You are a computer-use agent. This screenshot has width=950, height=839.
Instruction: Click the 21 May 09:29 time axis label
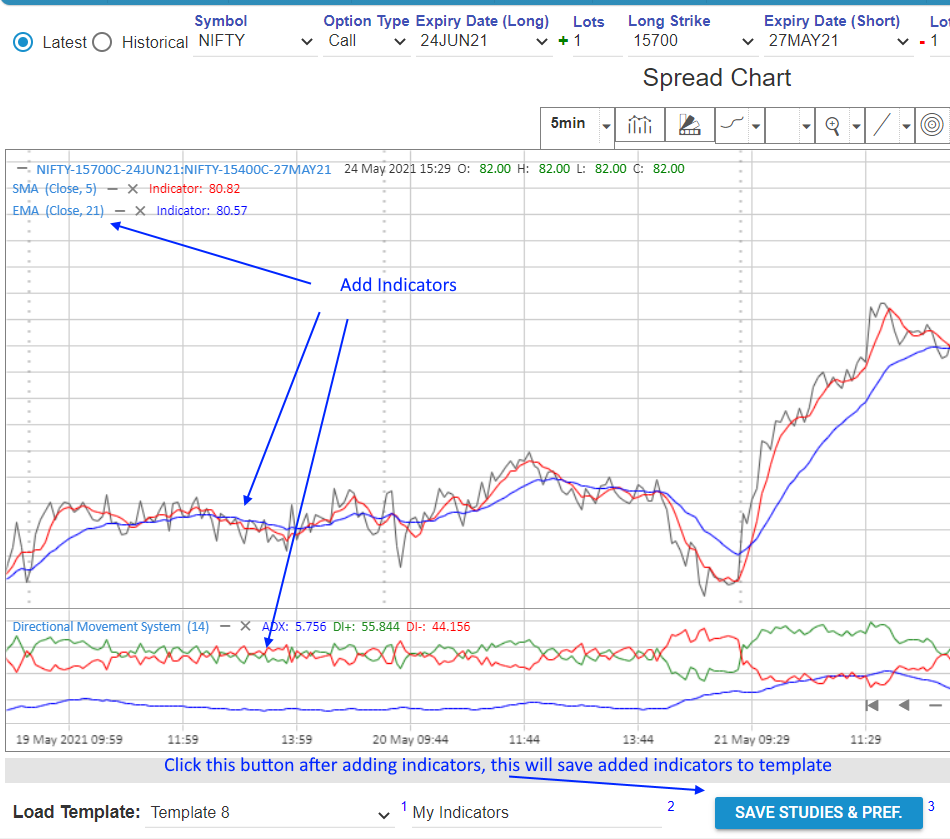click(751, 739)
